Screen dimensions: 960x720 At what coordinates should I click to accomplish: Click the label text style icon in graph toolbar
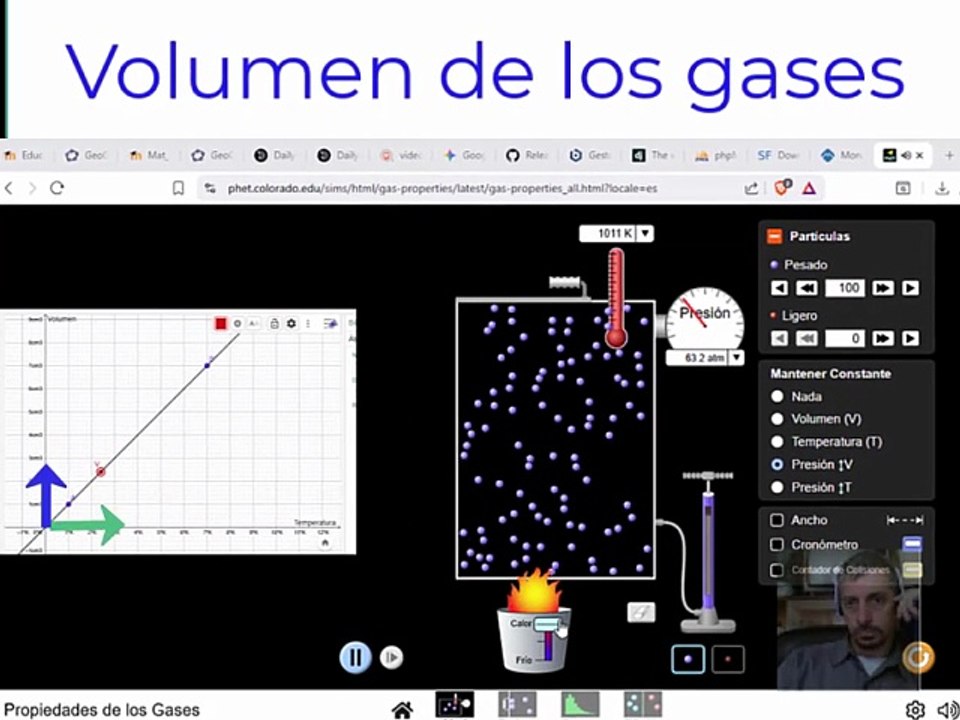point(253,323)
